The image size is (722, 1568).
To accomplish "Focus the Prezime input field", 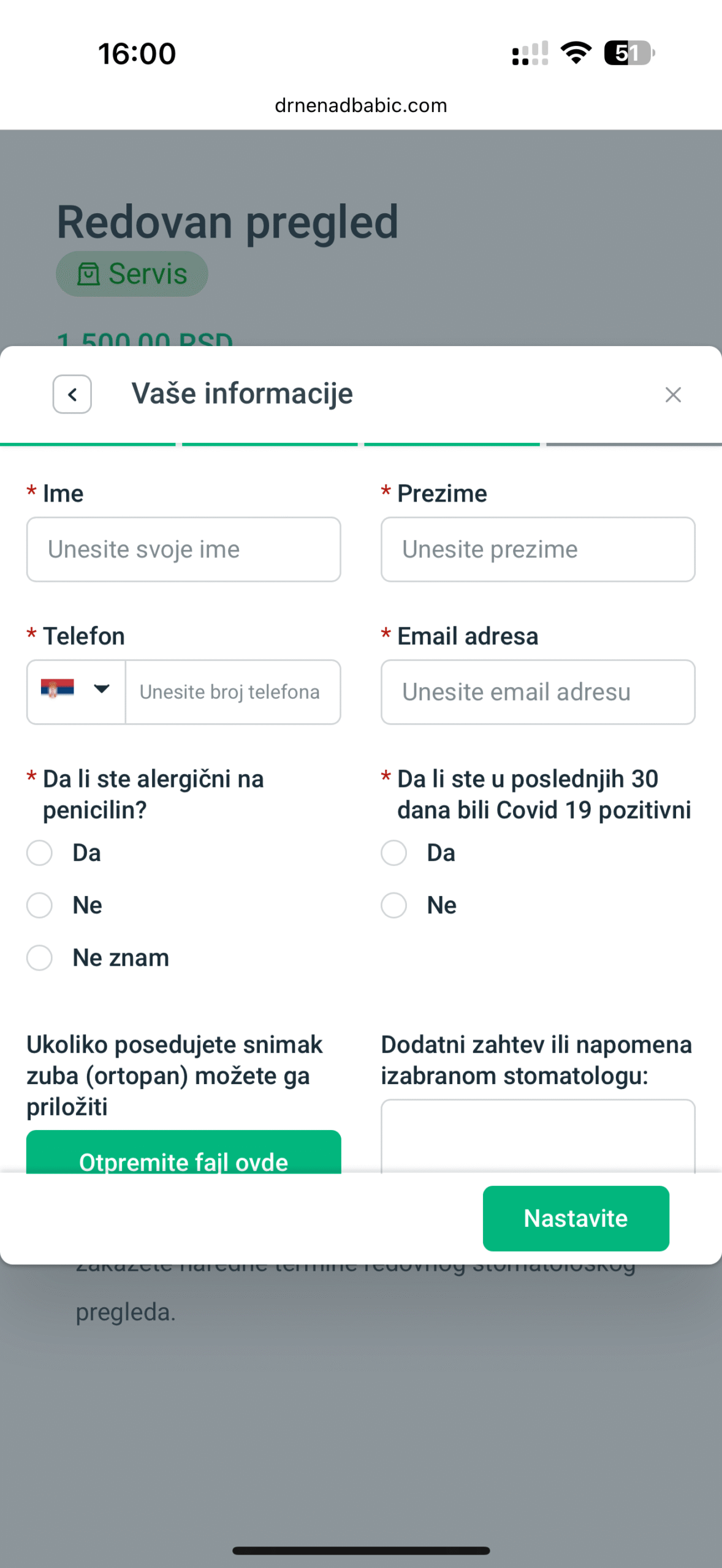I will pos(538,549).
